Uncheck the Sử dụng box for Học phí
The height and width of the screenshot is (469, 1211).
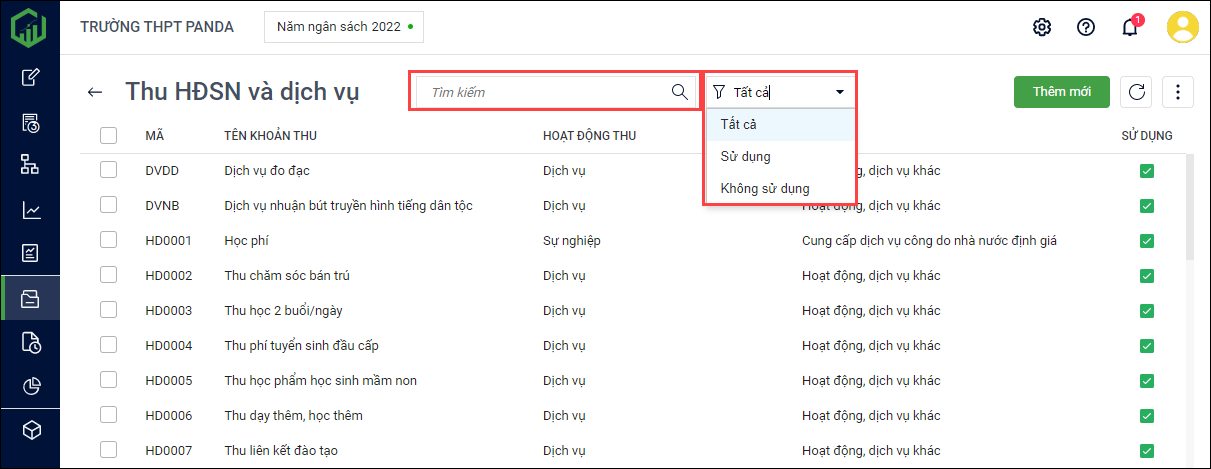click(x=1146, y=241)
